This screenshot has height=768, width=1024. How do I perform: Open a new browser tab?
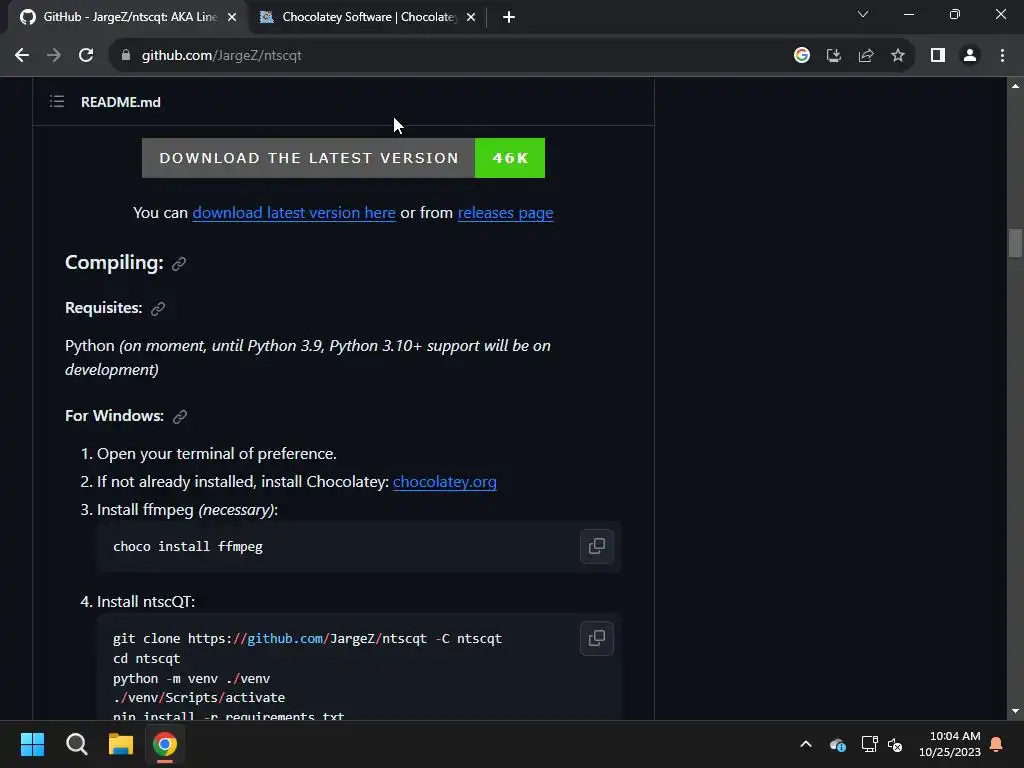[x=509, y=17]
